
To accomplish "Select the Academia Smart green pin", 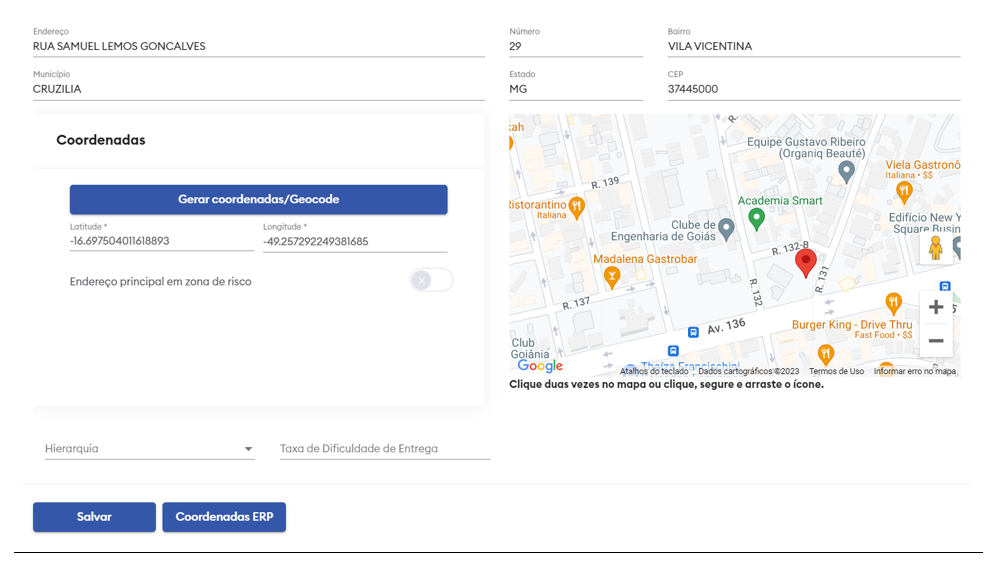I will [x=757, y=217].
